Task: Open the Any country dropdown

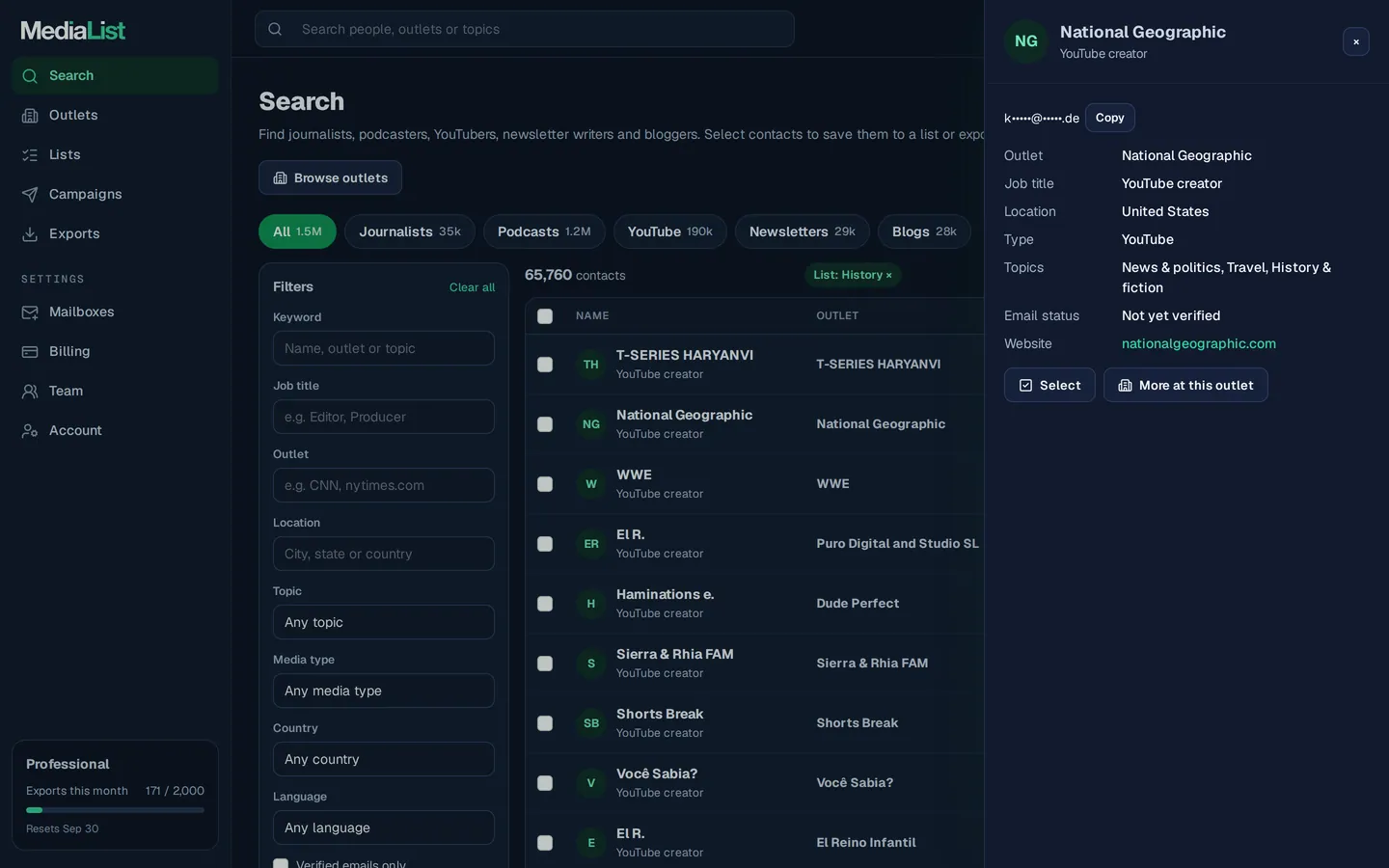Action: coord(384,759)
